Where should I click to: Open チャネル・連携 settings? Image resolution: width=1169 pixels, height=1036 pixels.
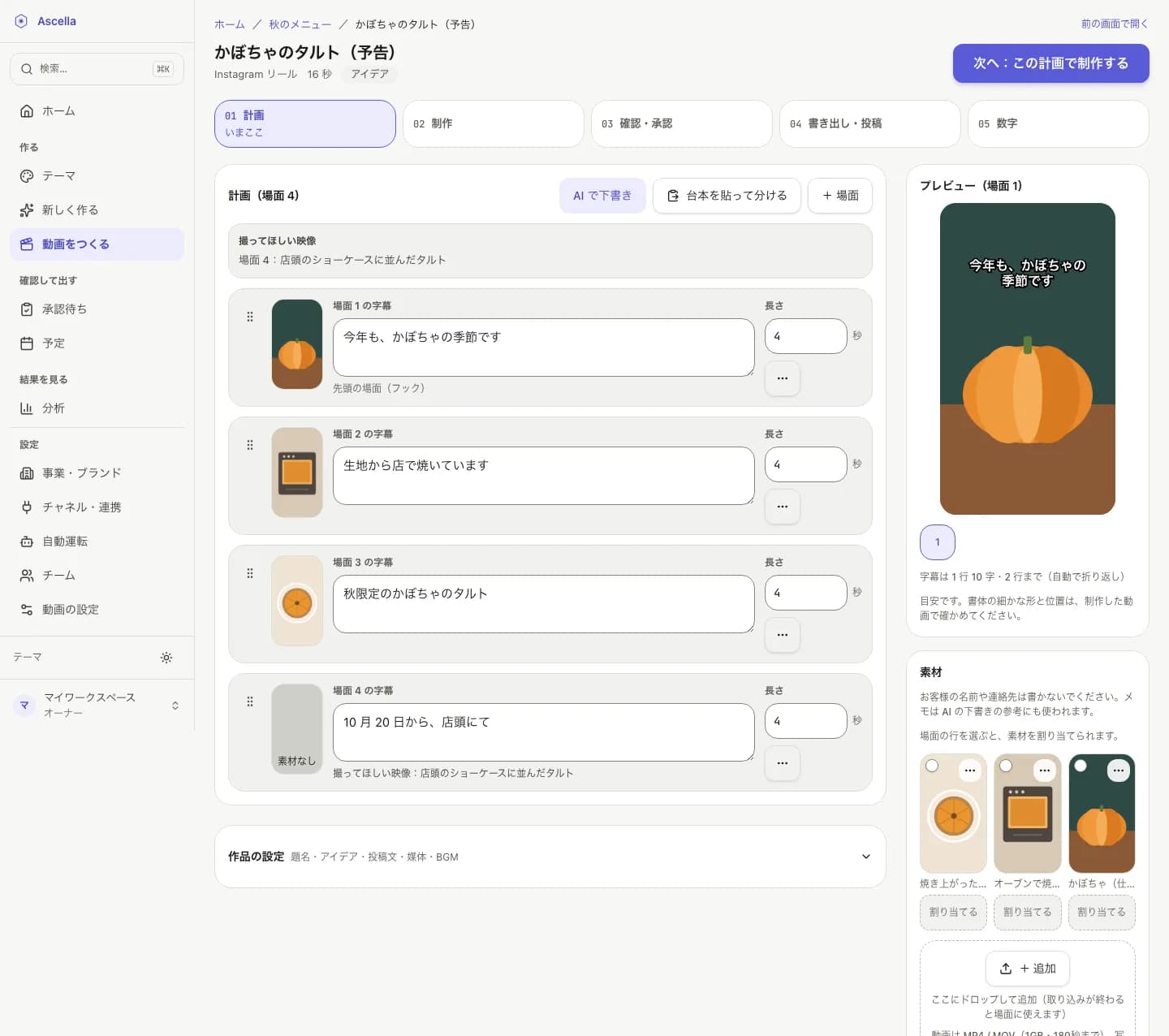tap(97, 507)
